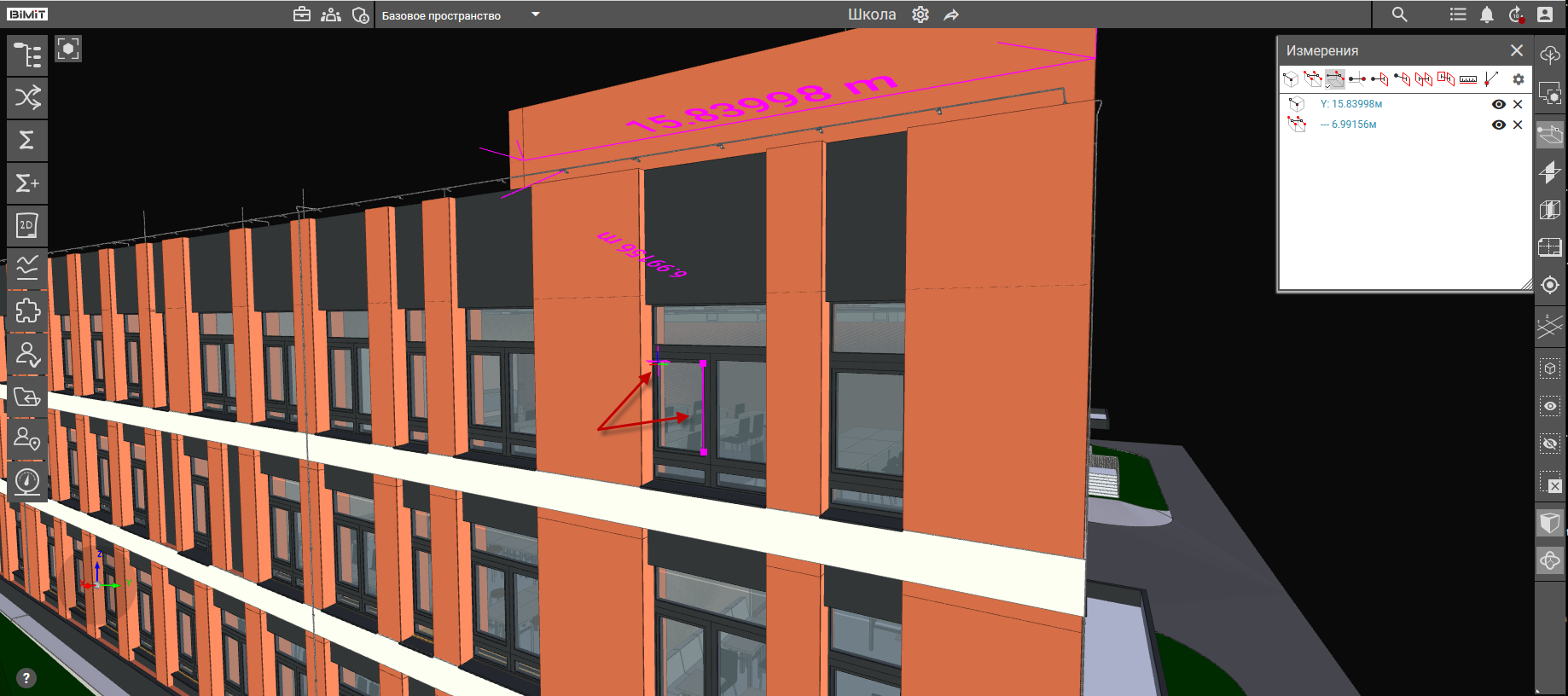Select the ruler measurement tool
The width and height of the screenshot is (1568, 696).
[1467, 79]
